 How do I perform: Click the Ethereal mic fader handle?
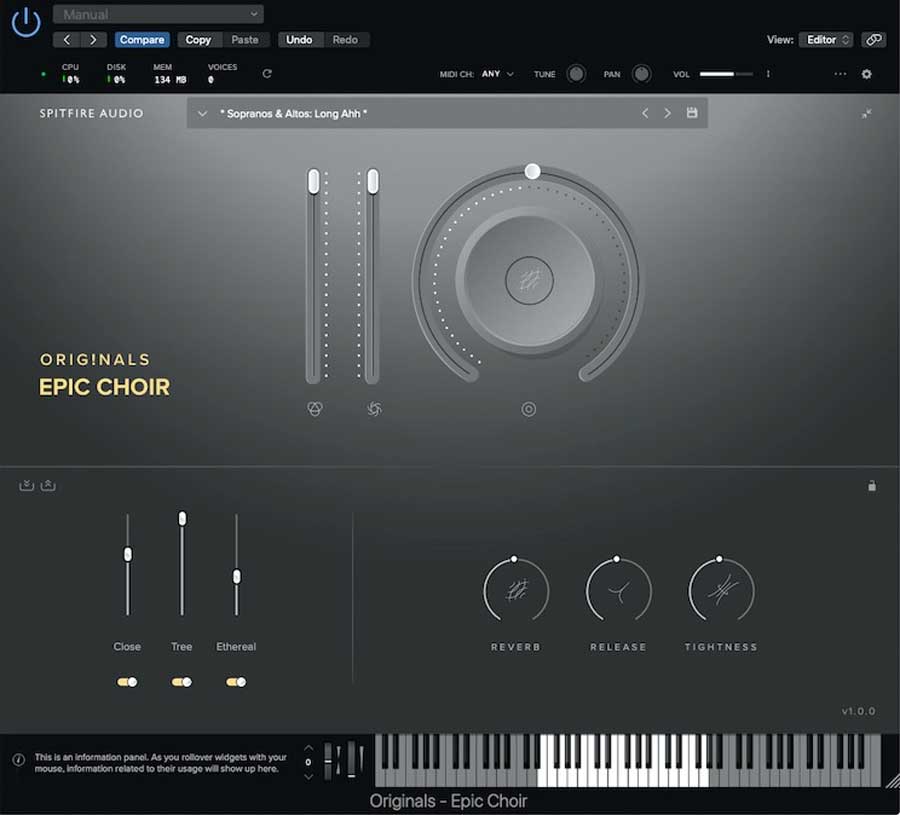coord(236,576)
